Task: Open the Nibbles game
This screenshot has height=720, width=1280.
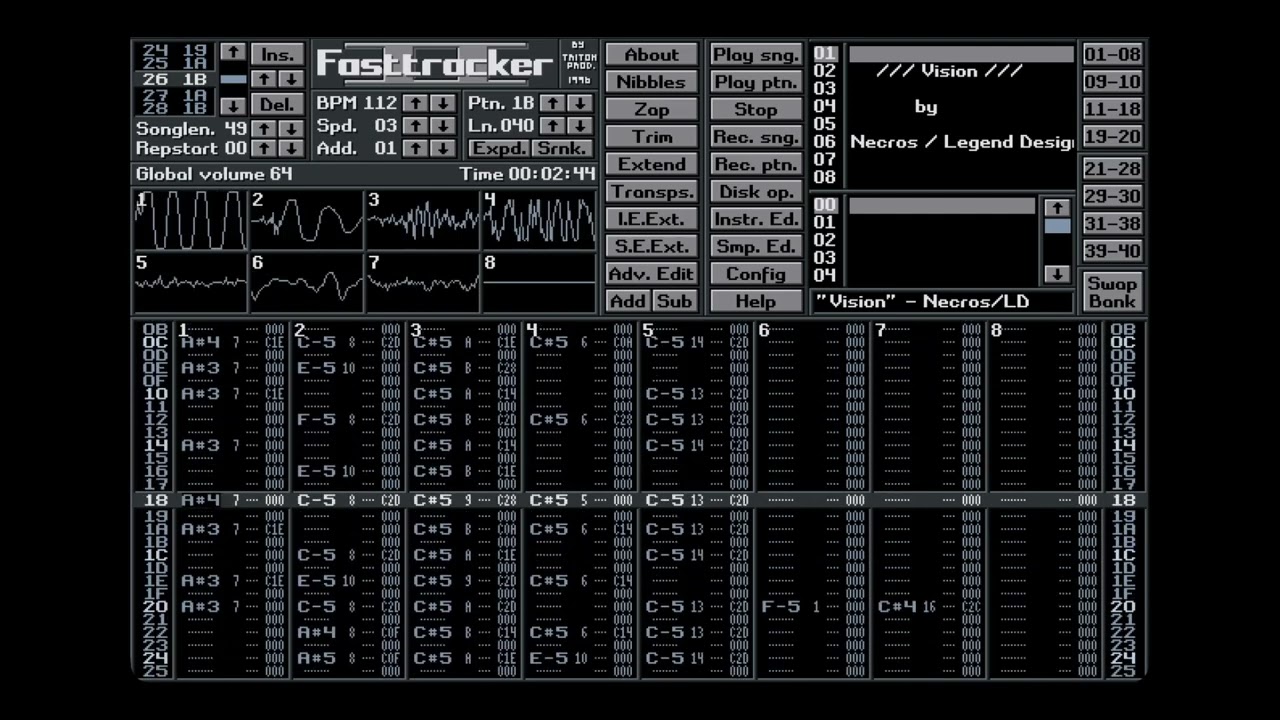Action: [x=651, y=82]
